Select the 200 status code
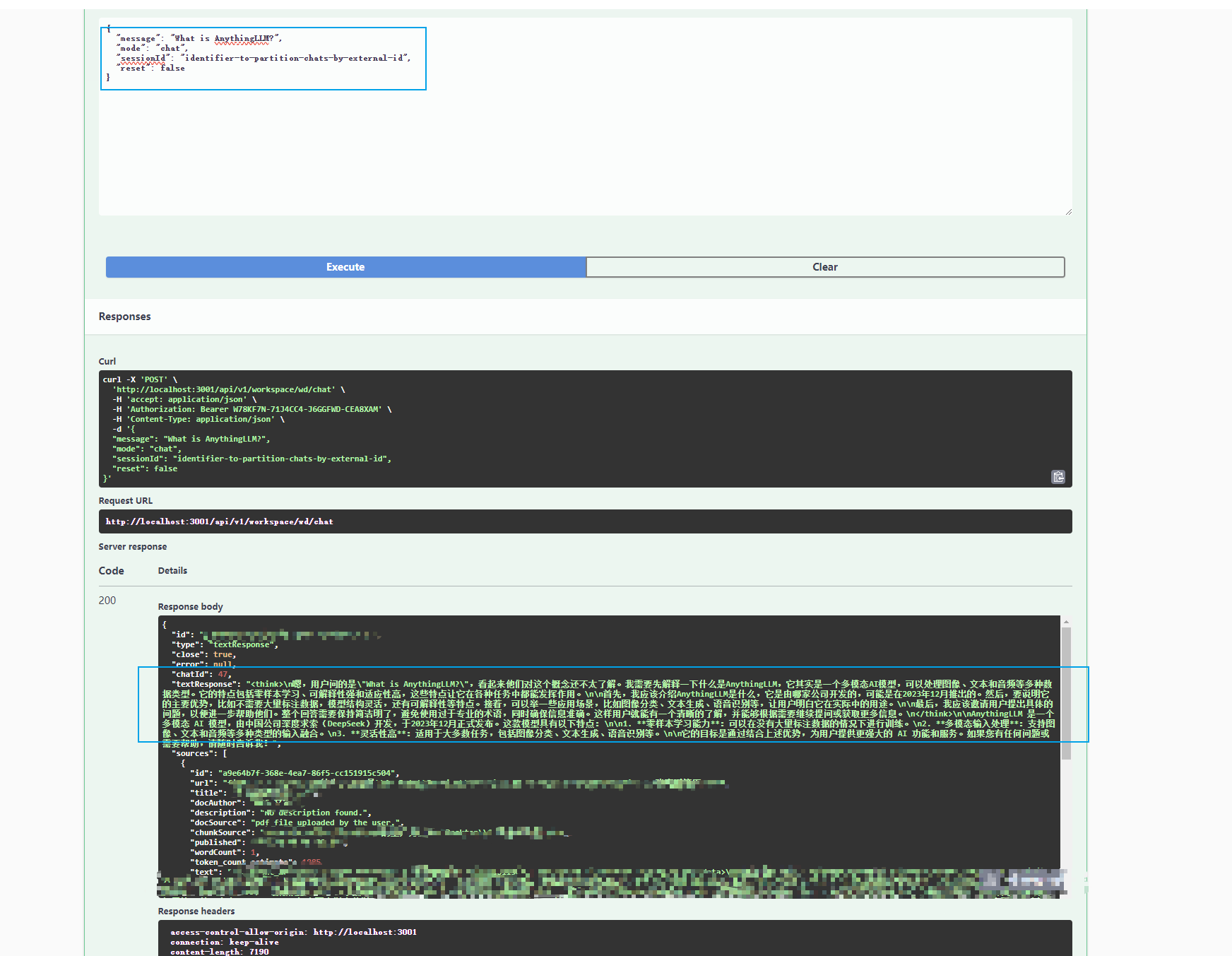1232x956 pixels. point(107,600)
